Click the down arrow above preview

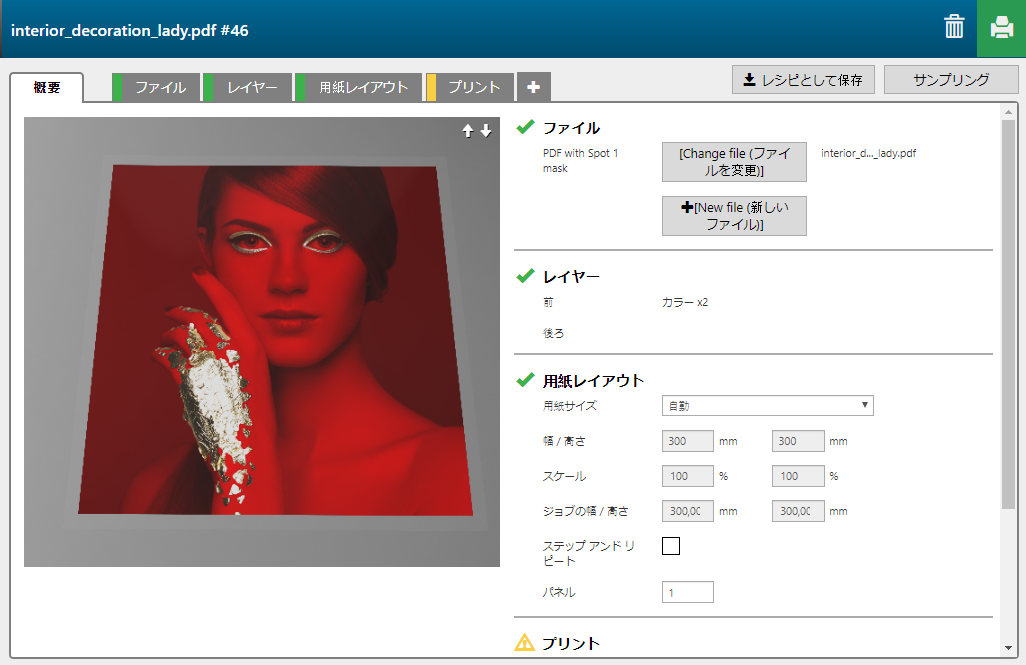click(486, 131)
